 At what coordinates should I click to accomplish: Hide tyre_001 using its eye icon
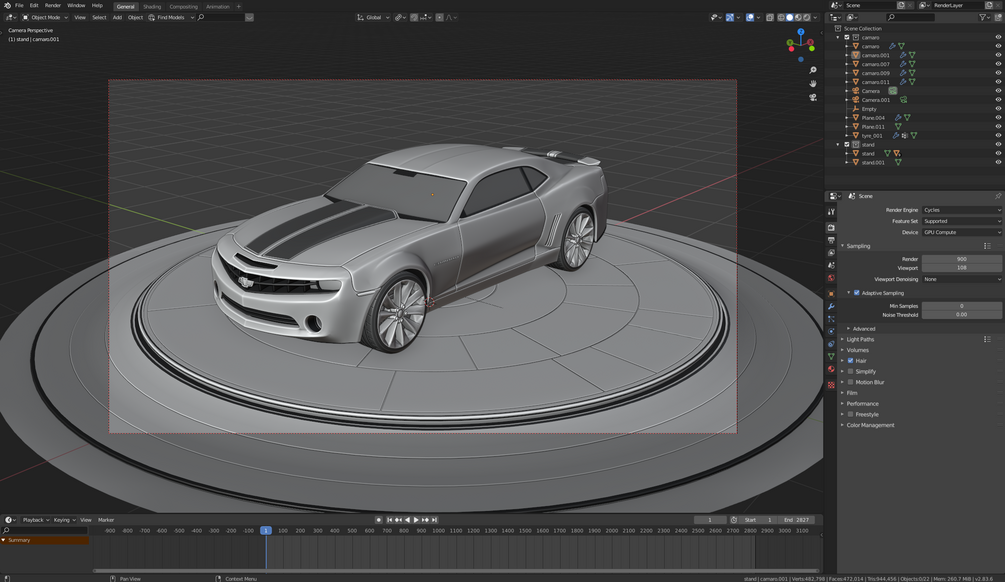point(998,136)
